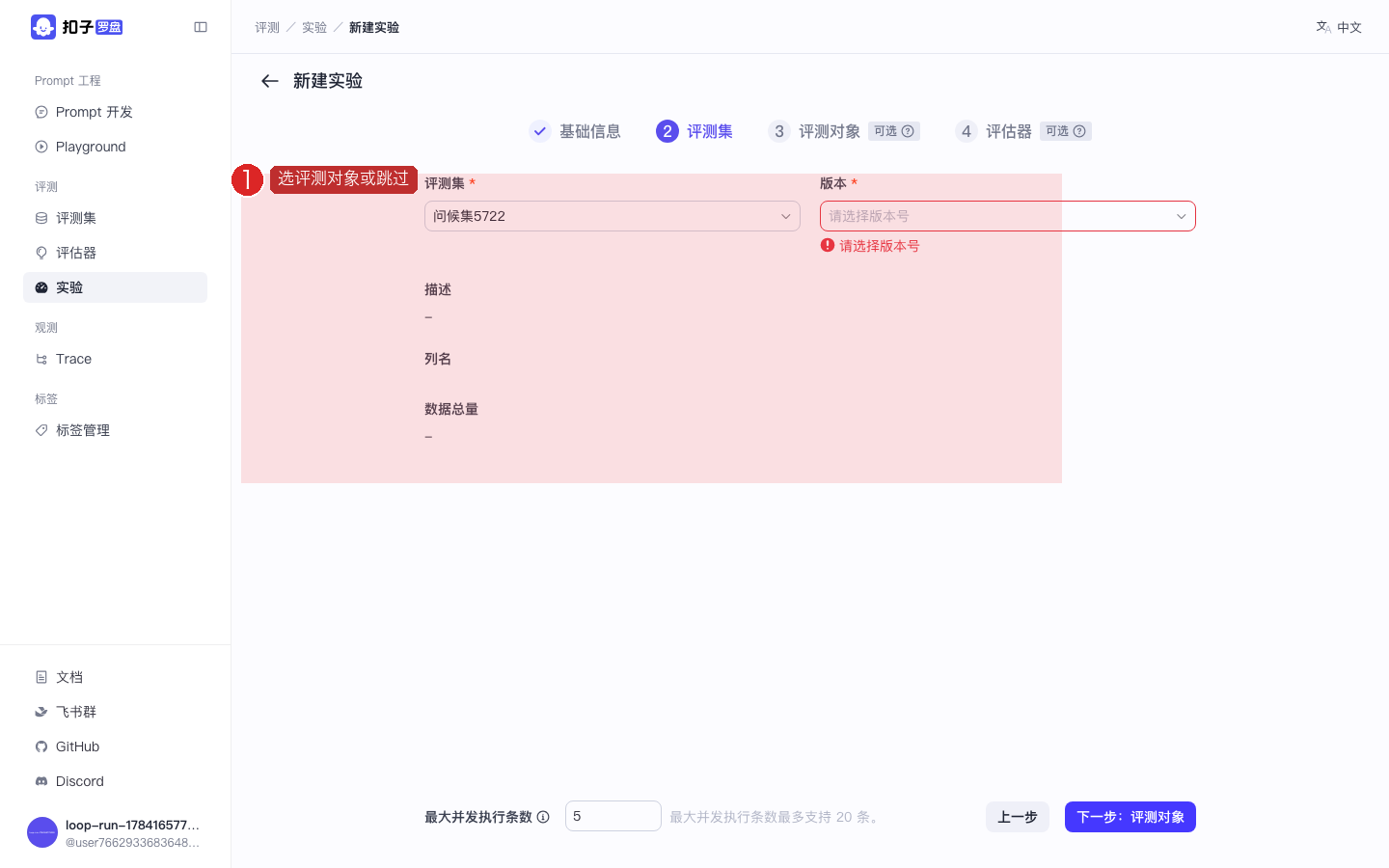
Task: Open Playground in the sidebar
Action: click(115, 147)
